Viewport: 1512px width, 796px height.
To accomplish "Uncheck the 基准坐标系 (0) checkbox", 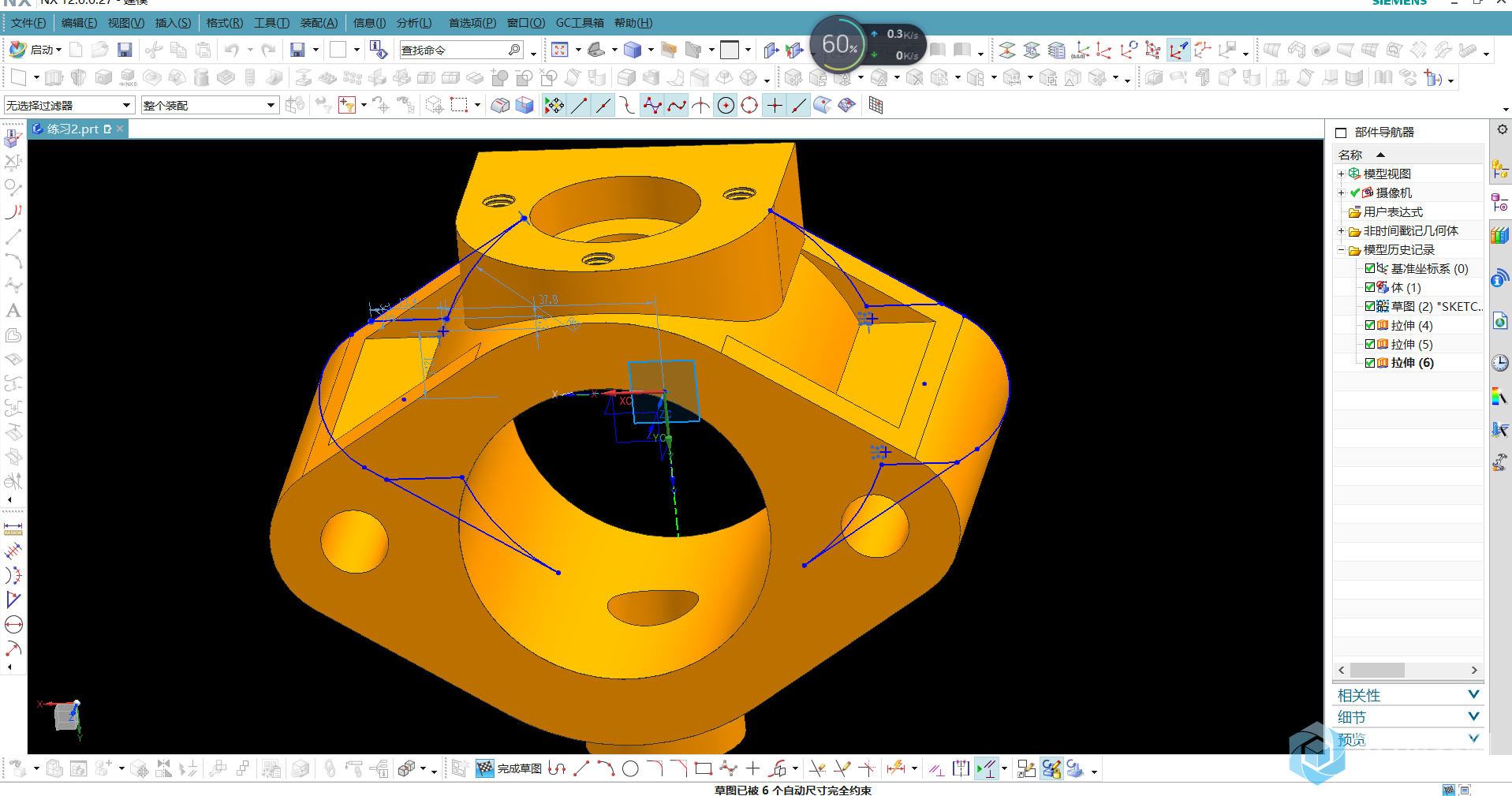I will click(1370, 268).
